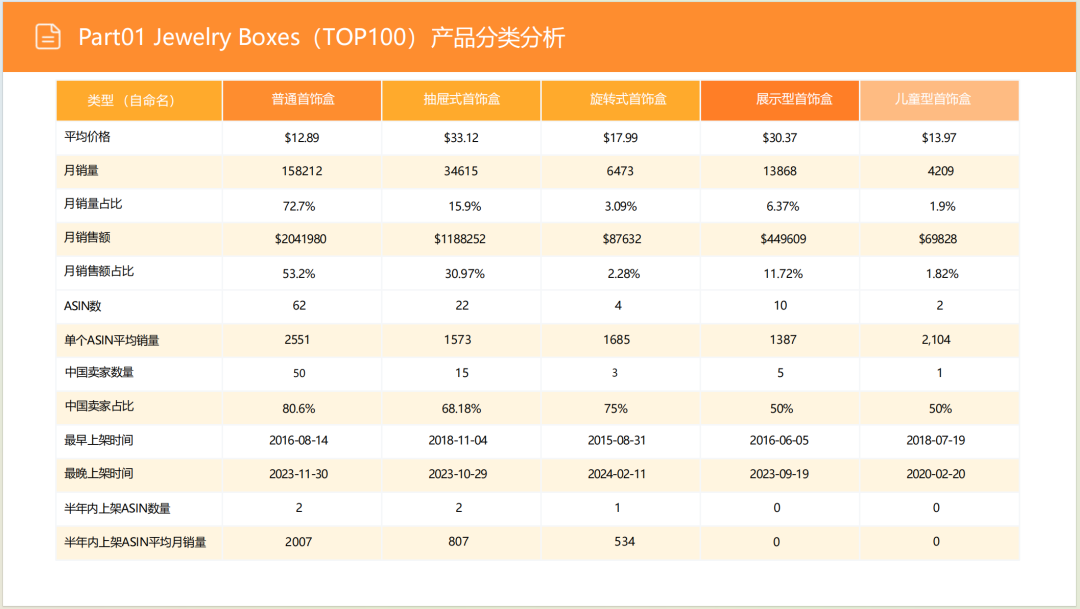
Task: Click the row label 月销售额占比
Action: 99,271
